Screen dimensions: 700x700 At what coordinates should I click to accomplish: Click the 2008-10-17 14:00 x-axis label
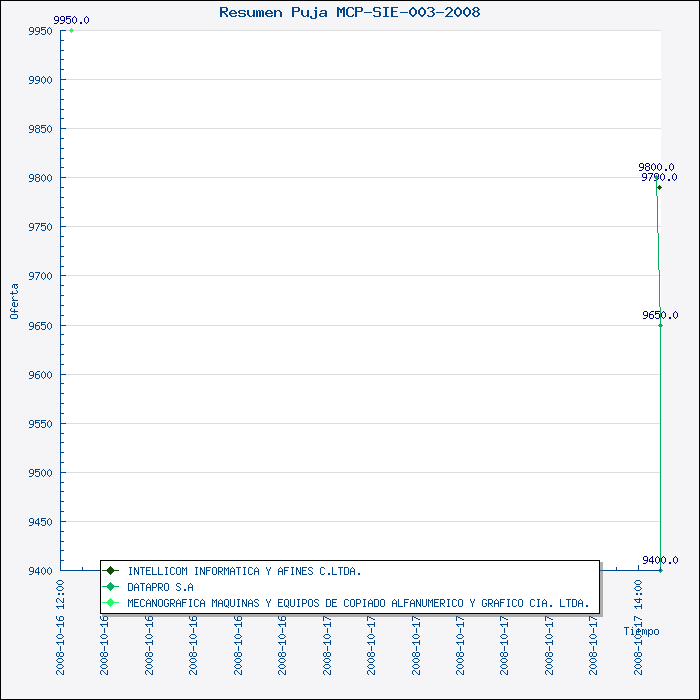(x=638, y=627)
